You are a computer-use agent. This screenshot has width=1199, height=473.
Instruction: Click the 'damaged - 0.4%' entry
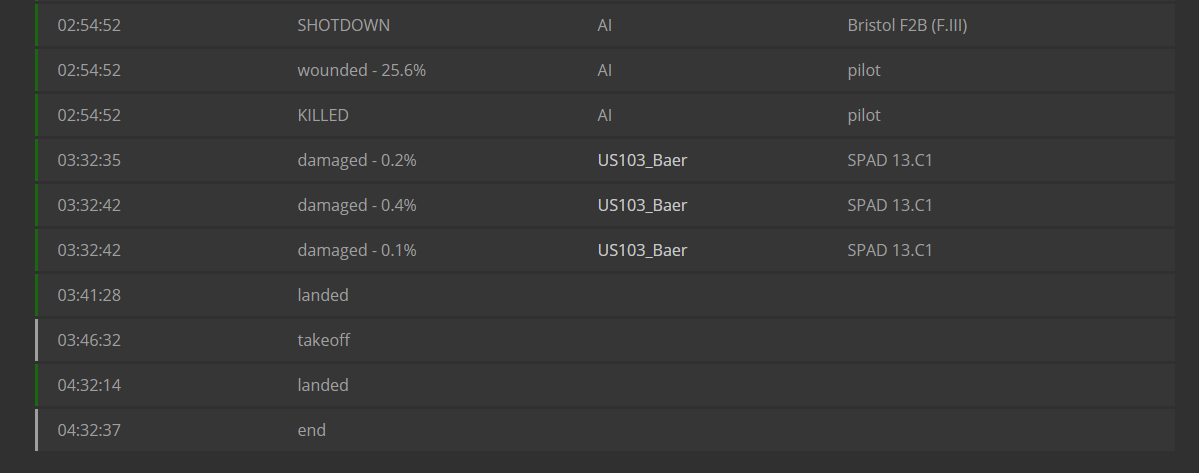pyautogui.click(x=356, y=205)
